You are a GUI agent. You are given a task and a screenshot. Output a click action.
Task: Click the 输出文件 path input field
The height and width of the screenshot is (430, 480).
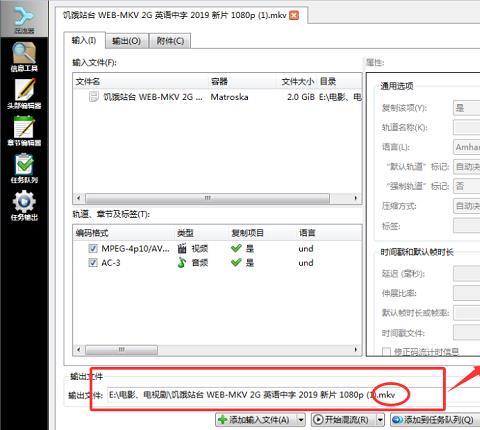tap(293, 395)
